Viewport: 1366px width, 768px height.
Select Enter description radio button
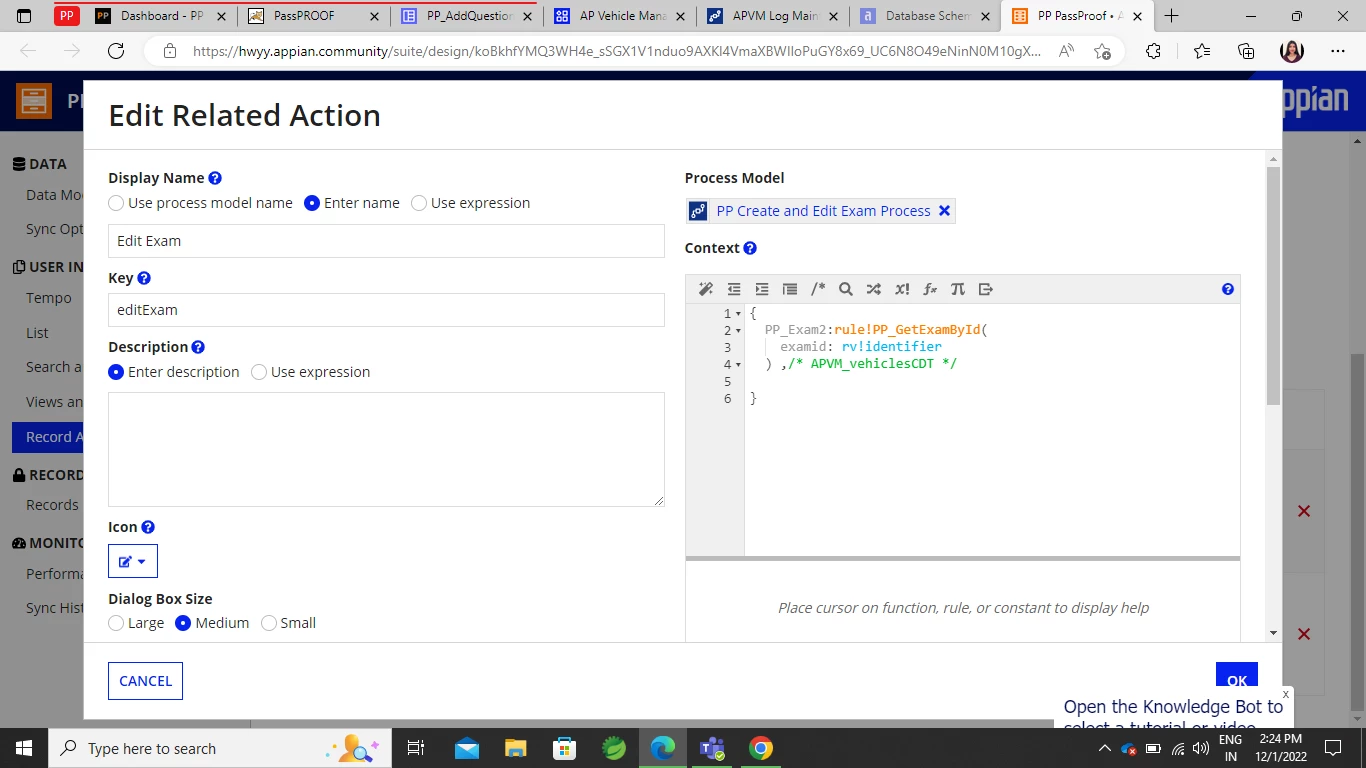tap(116, 372)
